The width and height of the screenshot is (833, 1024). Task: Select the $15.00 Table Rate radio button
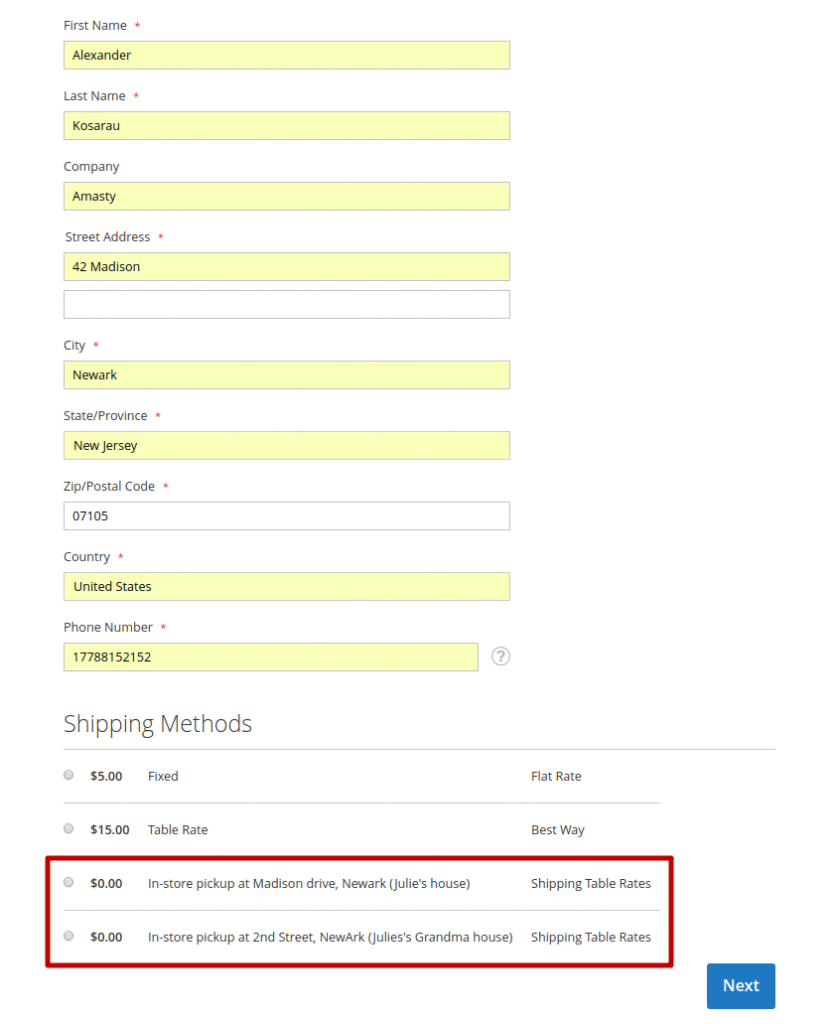(x=68, y=829)
